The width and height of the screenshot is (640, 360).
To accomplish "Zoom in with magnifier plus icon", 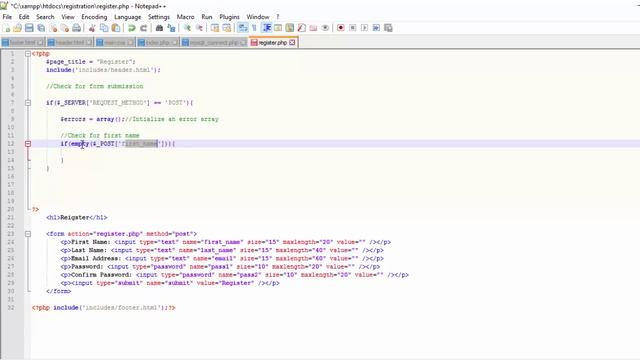I will (x=187, y=28).
